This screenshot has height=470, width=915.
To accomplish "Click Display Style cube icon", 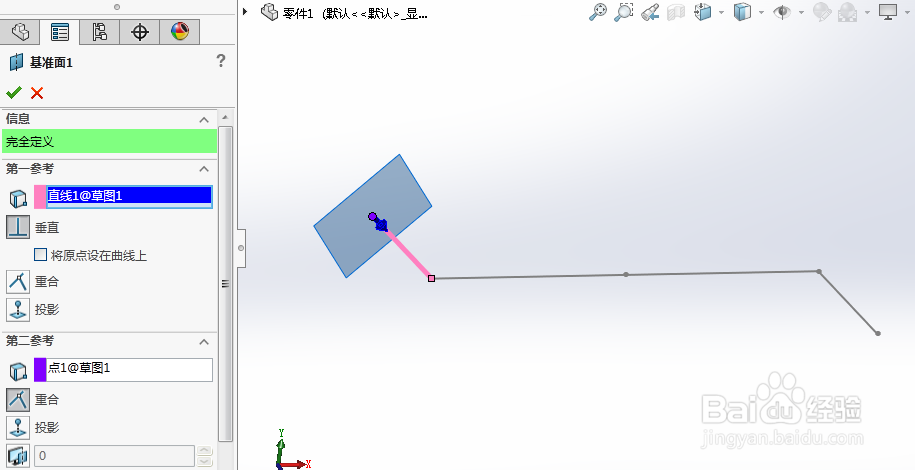I will pyautogui.click(x=742, y=12).
